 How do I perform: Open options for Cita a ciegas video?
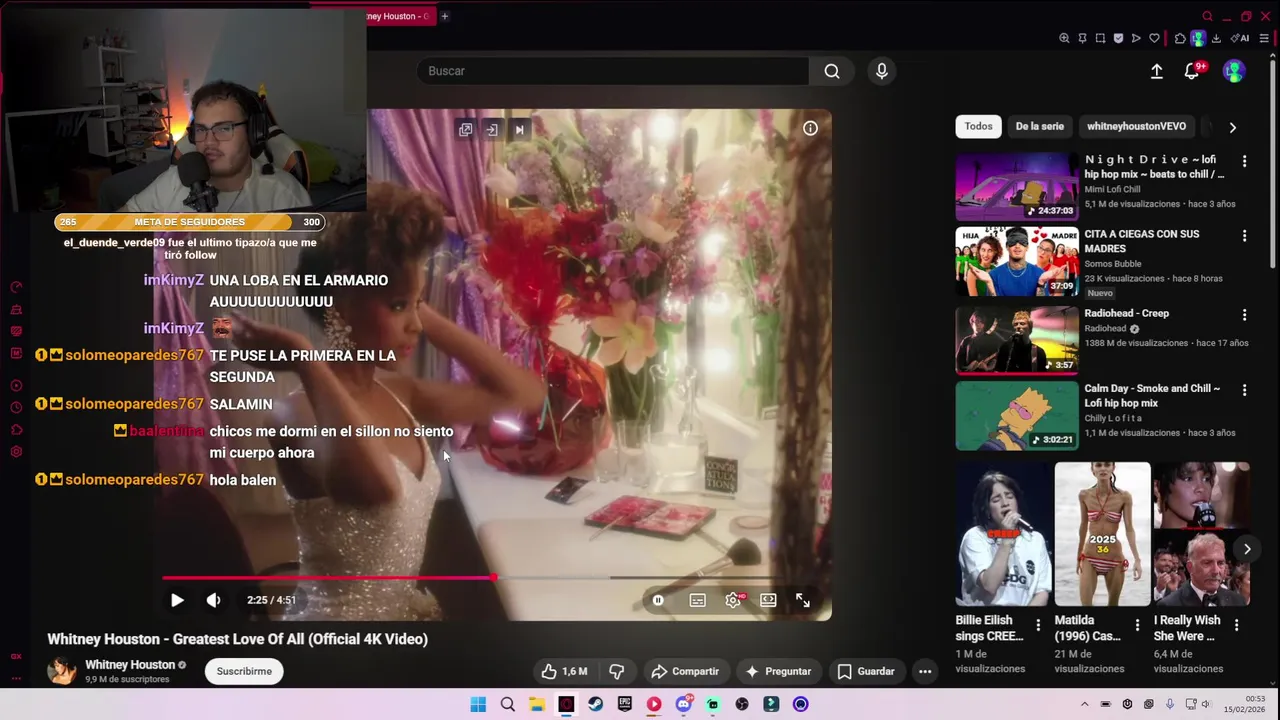coord(1244,236)
